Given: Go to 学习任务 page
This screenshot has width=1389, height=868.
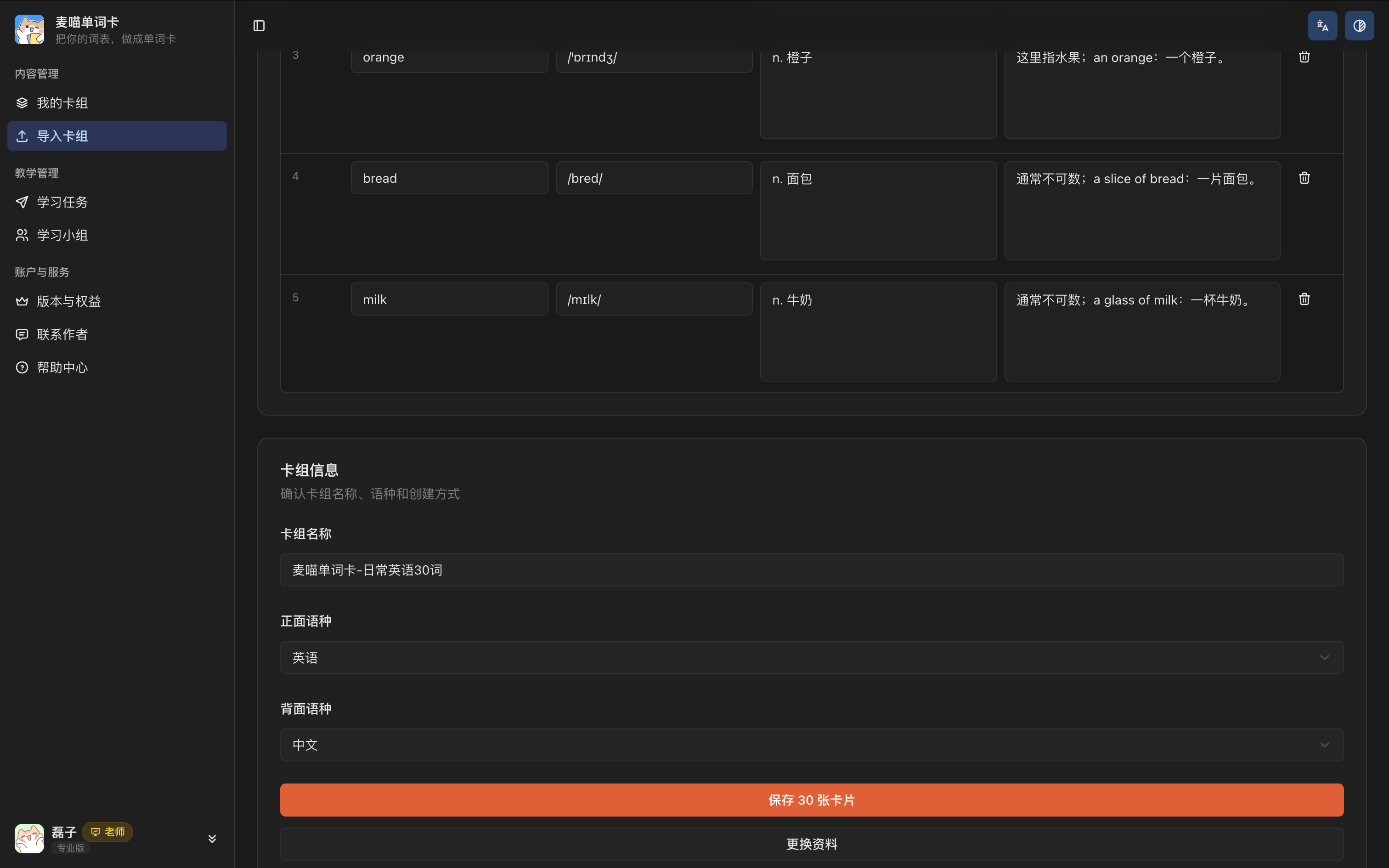Looking at the screenshot, I should point(117,202).
